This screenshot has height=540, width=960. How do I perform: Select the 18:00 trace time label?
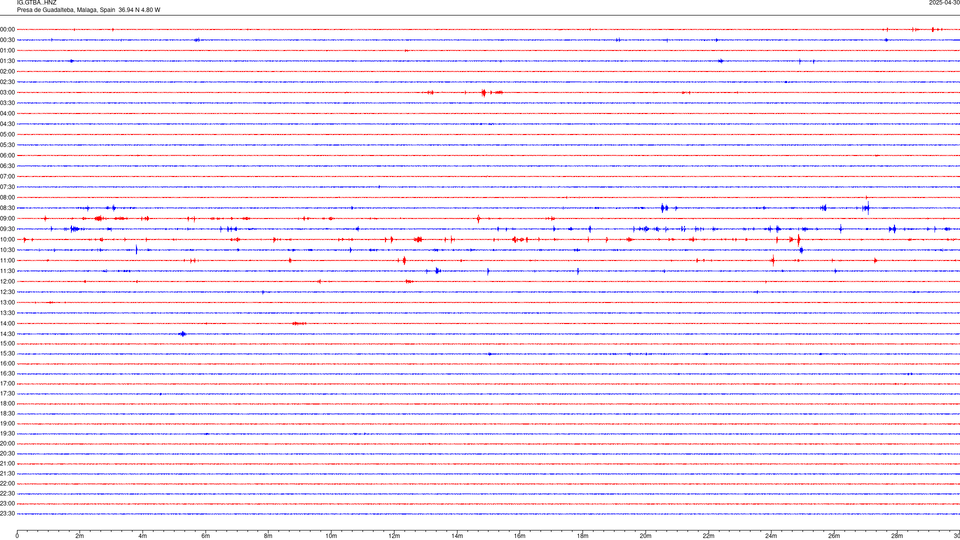[x=7, y=403]
